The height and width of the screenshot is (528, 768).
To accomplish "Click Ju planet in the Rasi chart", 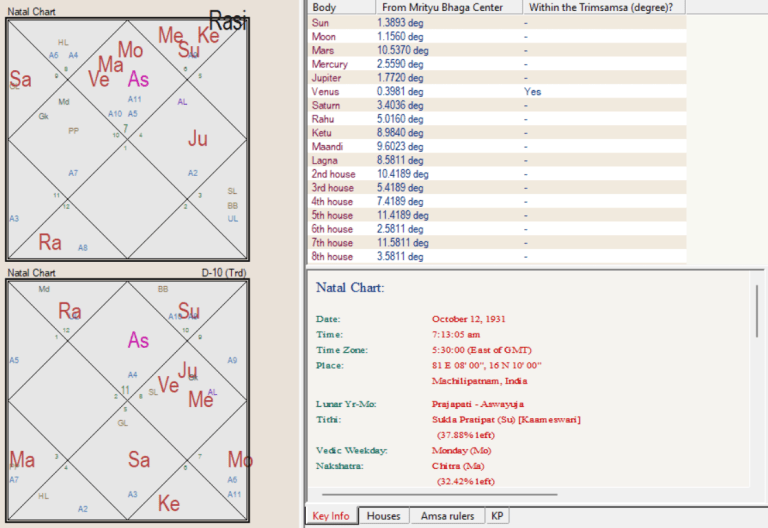I will point(198,139).
